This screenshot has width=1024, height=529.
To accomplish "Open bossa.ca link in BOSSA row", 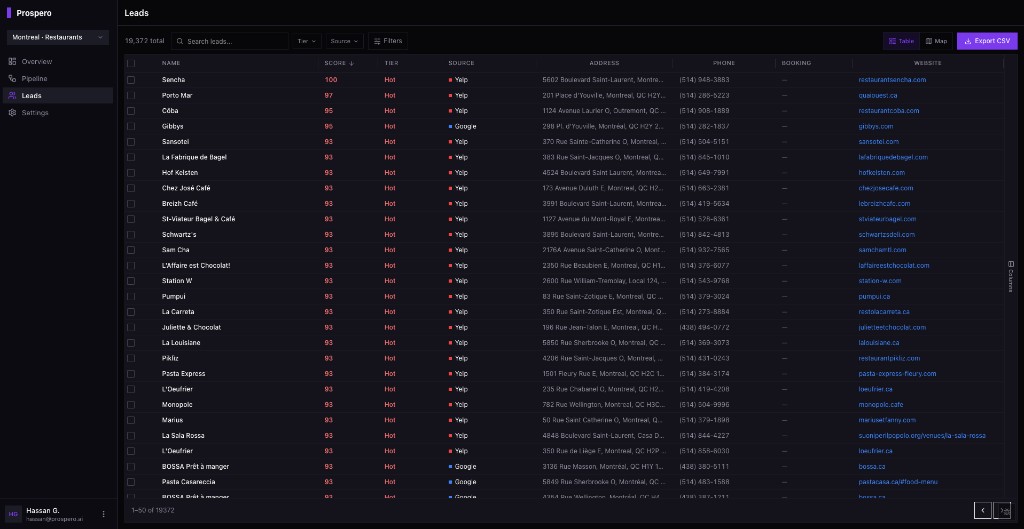I will tap(871, 466).
